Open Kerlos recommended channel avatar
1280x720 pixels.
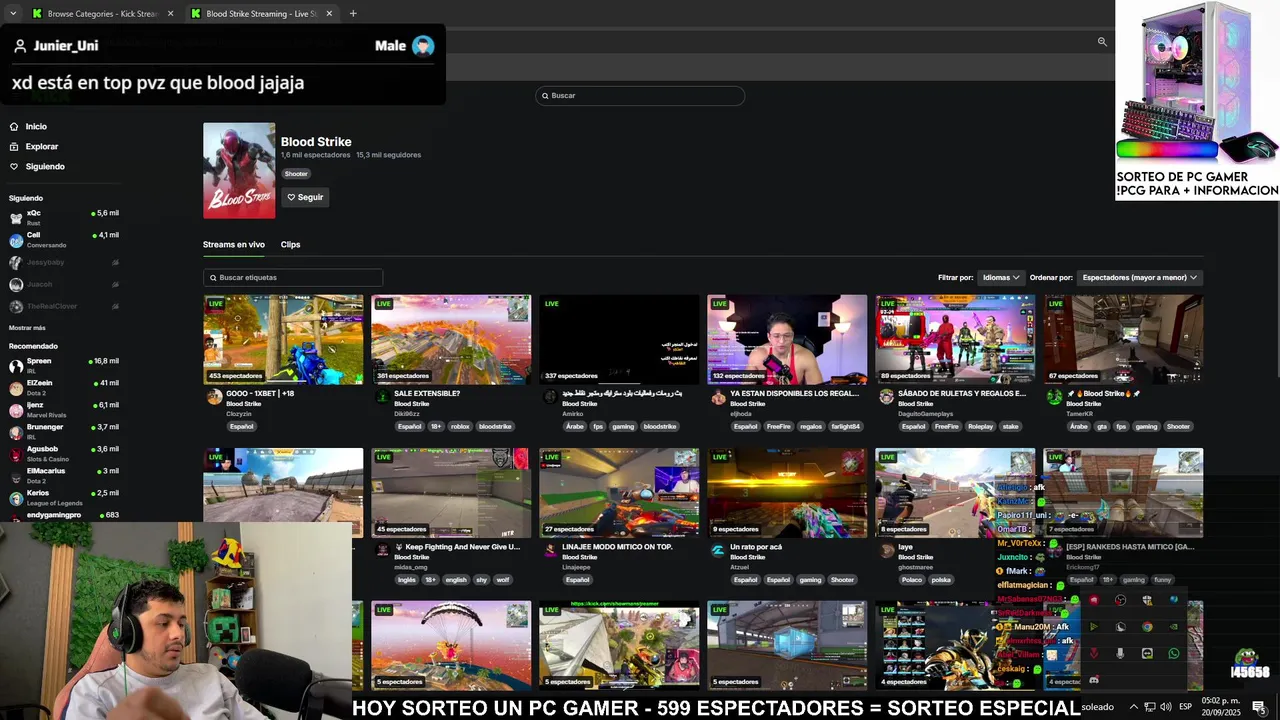(x=16, y=498)
